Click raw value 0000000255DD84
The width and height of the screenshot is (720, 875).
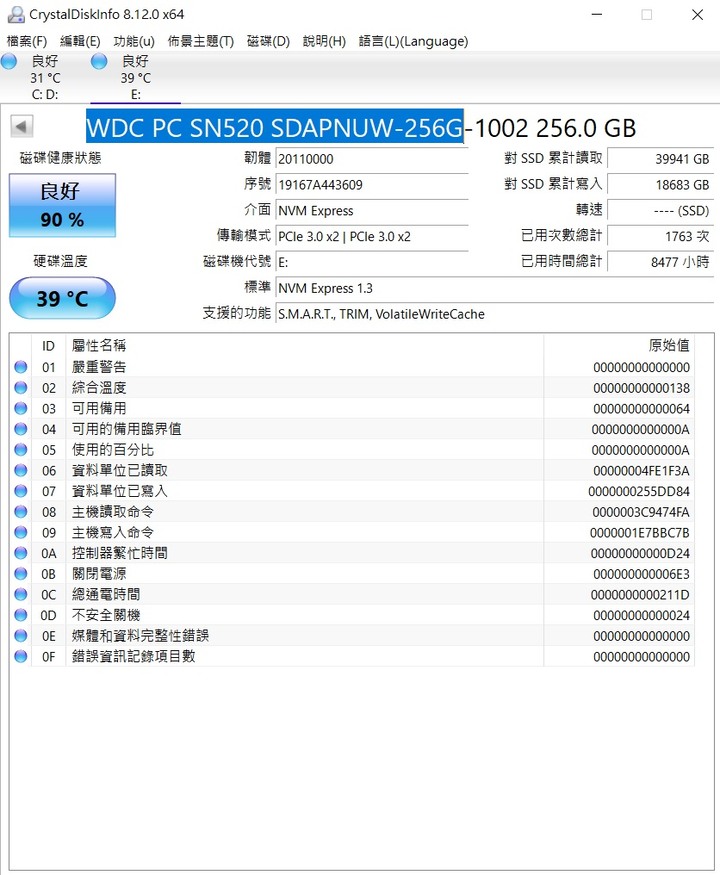639,491
